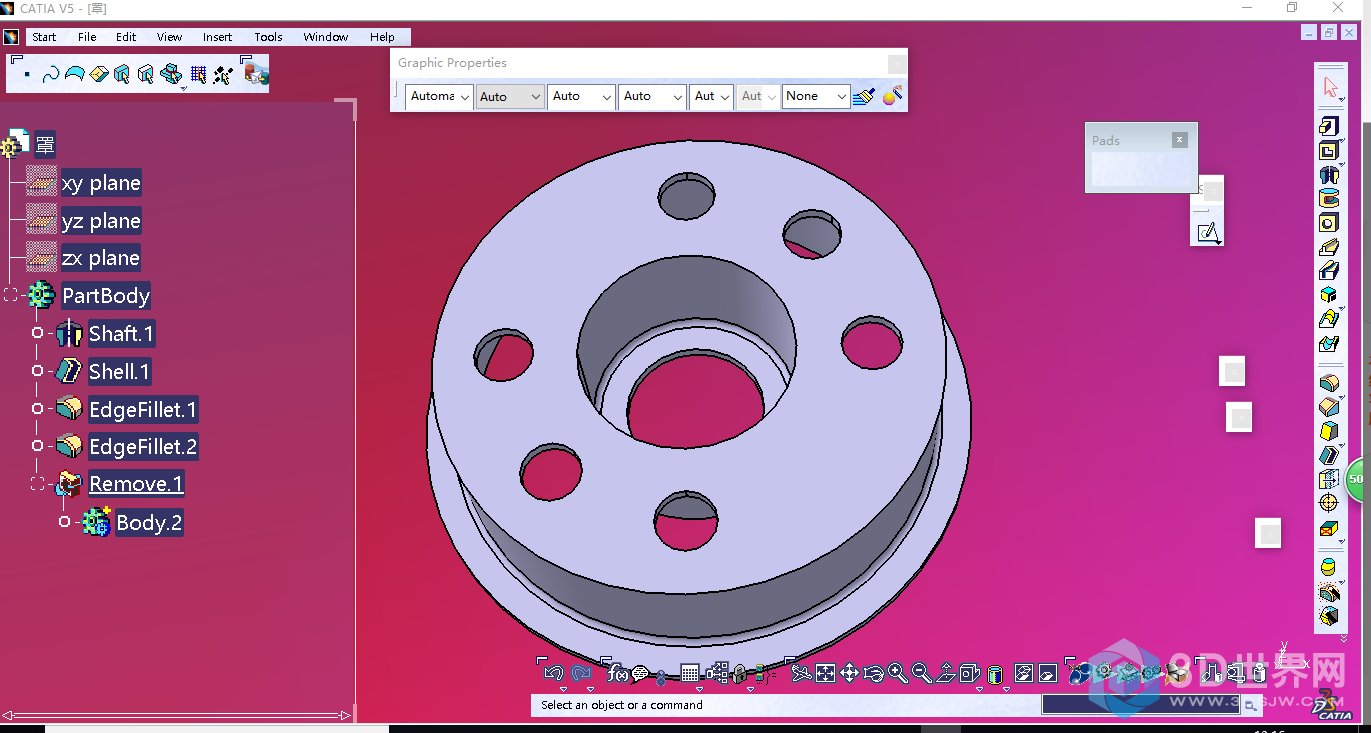
Task: Open the Automa fill color dropdown
Action: tap(439, 96)
